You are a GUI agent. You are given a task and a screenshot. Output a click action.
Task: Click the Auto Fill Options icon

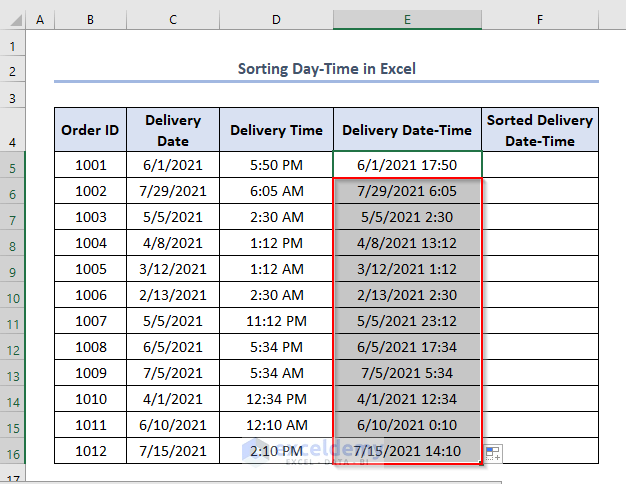pyautogui.click(x=493, y=454)
